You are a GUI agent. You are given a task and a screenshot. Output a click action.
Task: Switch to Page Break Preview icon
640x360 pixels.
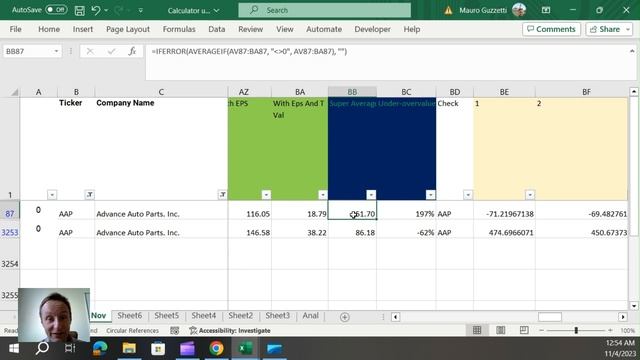(524, 330)
